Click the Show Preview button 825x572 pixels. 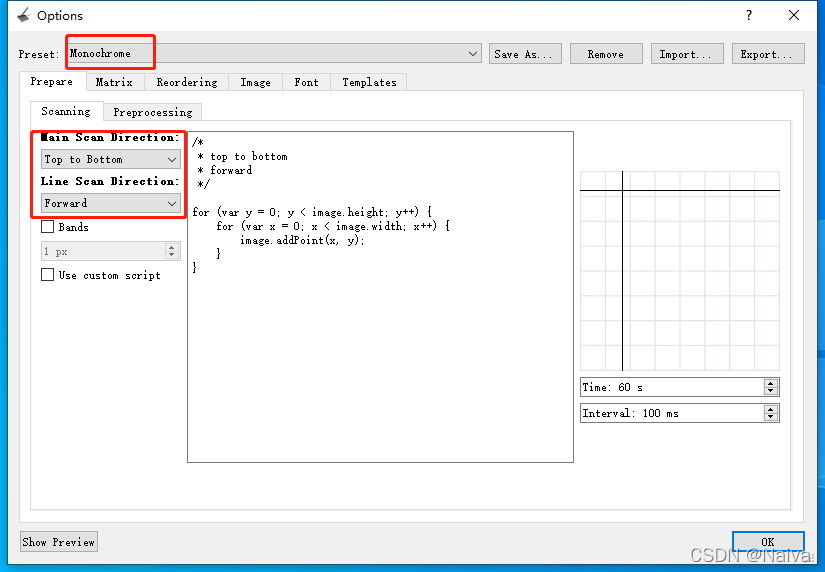coord(59,541)
